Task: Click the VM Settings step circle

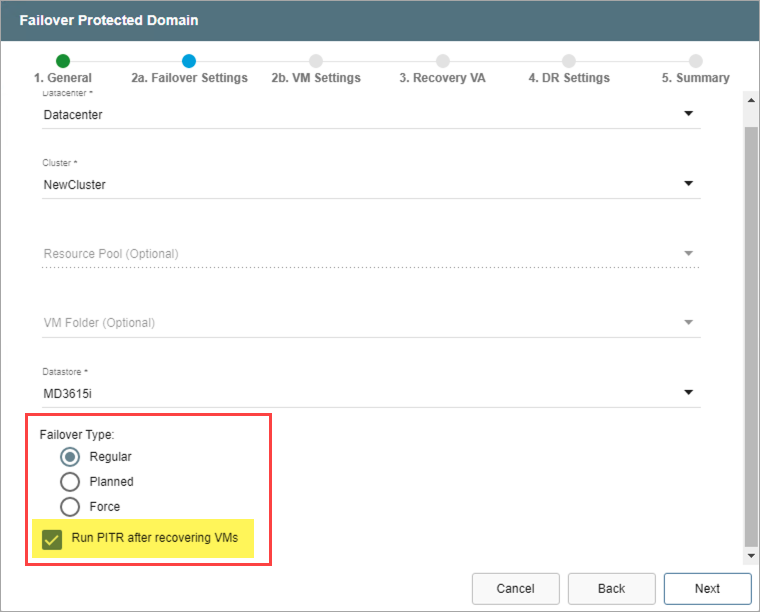Action: (316, 61)
